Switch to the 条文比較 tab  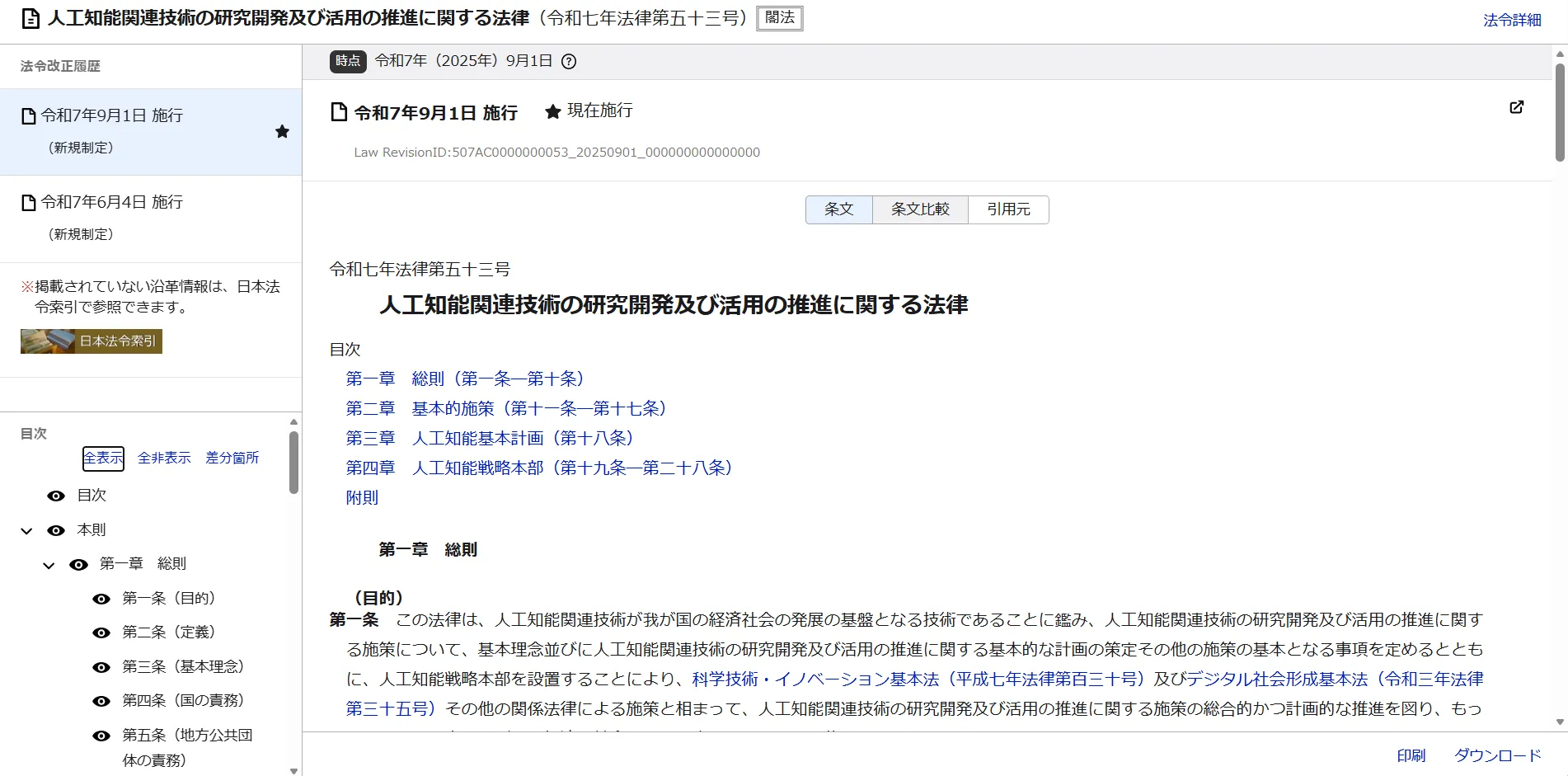920,209
